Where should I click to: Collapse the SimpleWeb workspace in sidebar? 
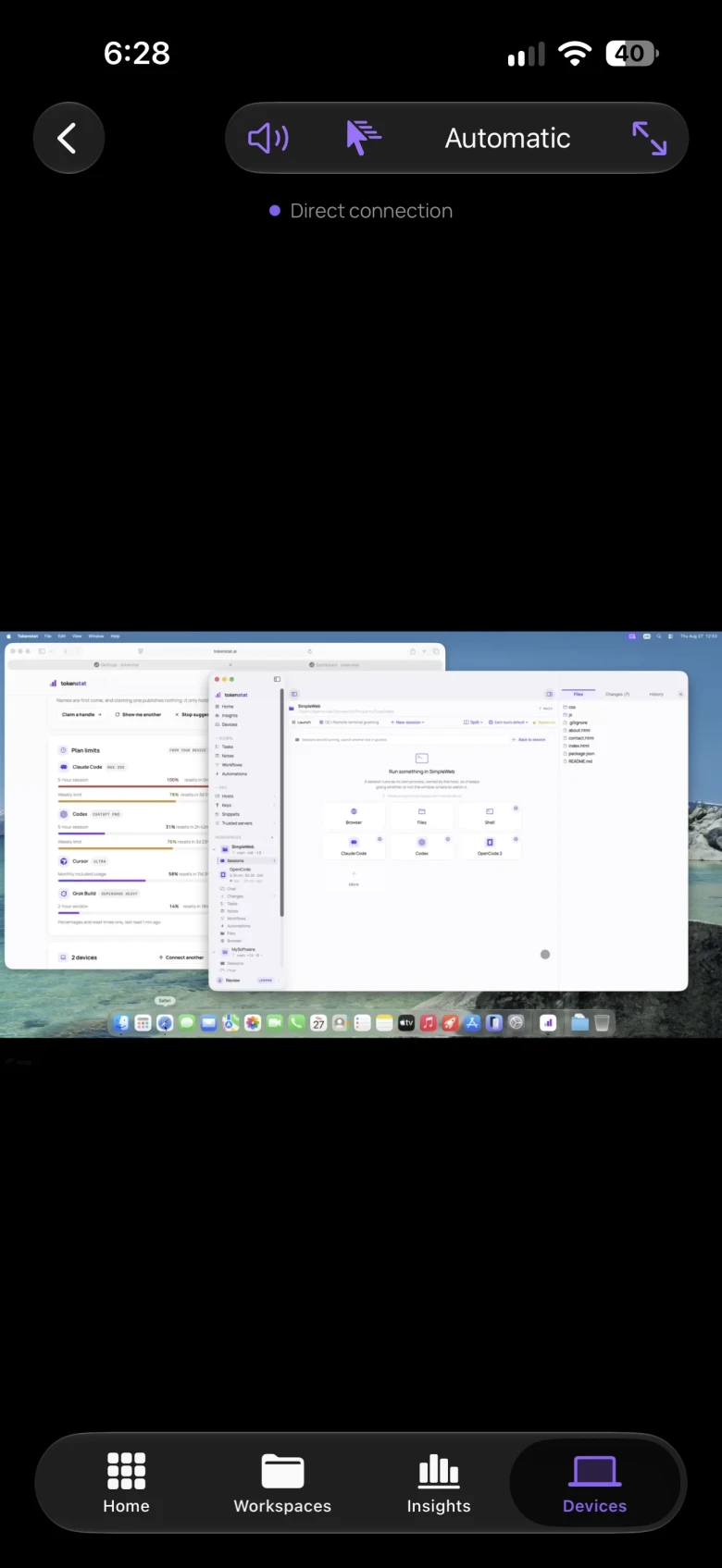tap(214, 849)
